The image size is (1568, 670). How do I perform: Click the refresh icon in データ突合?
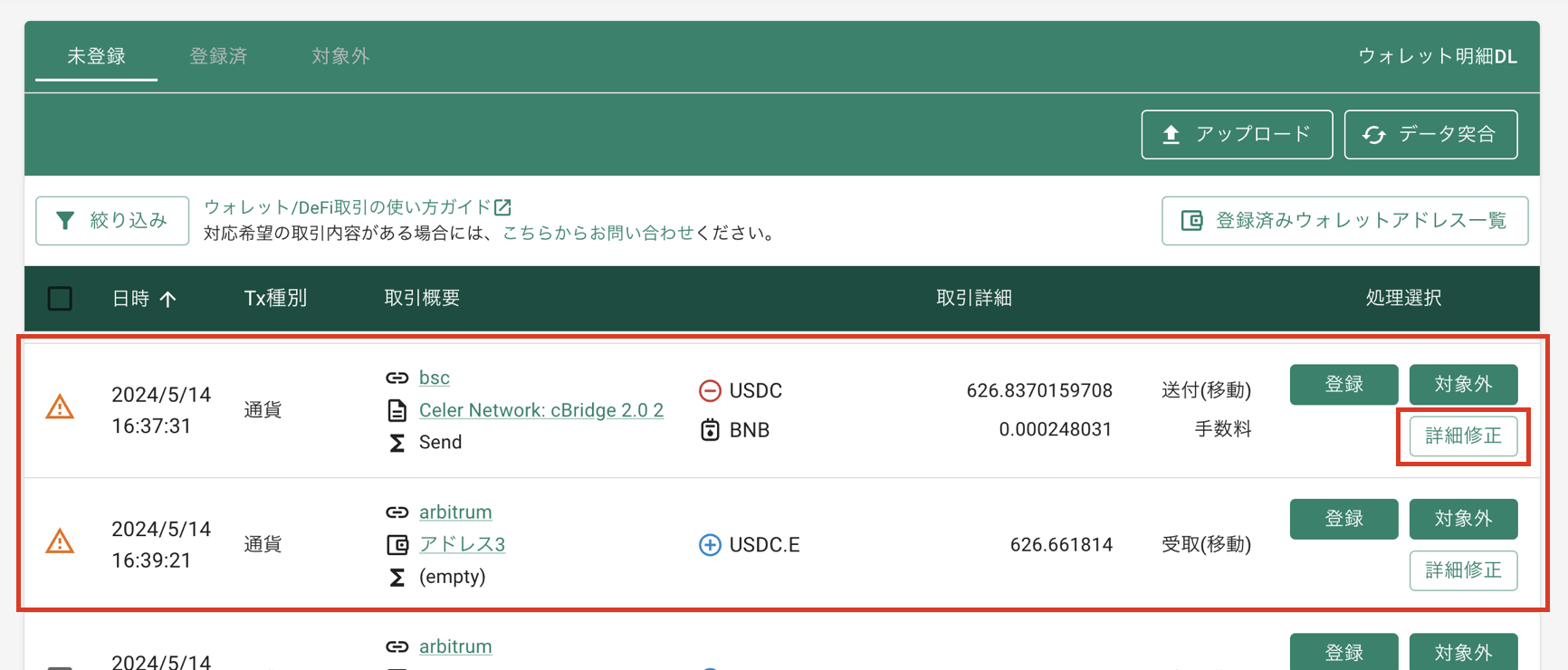pos(1374,135)
